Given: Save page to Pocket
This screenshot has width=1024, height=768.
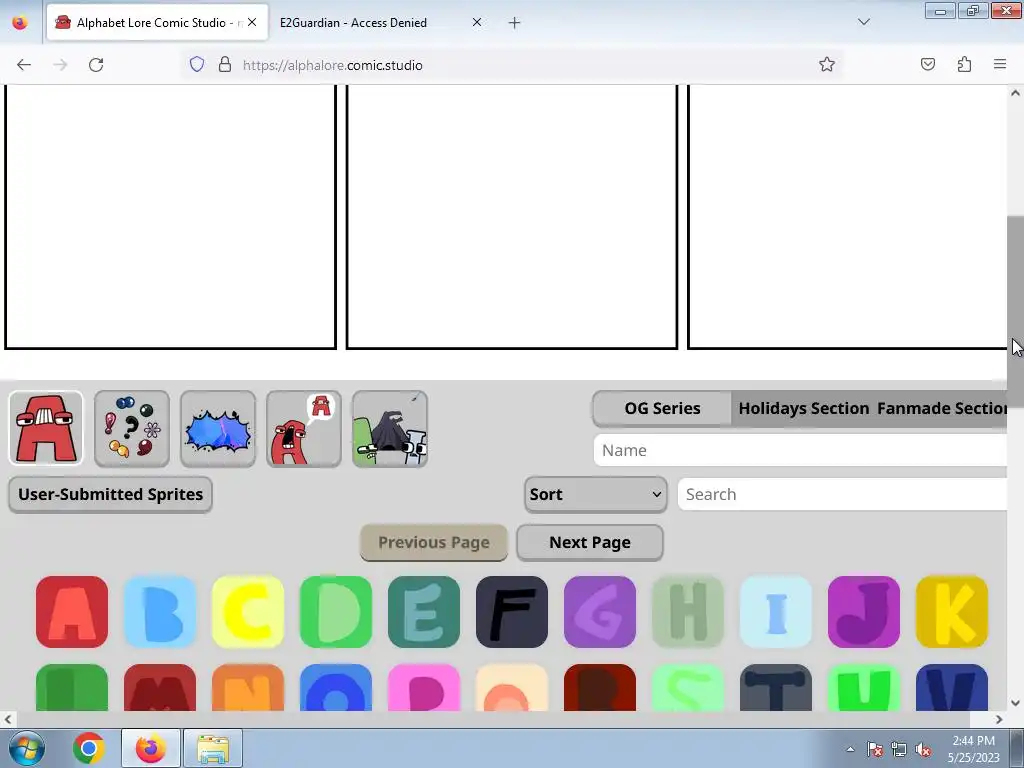Looking at the screenshot, I should pos(928,64).
